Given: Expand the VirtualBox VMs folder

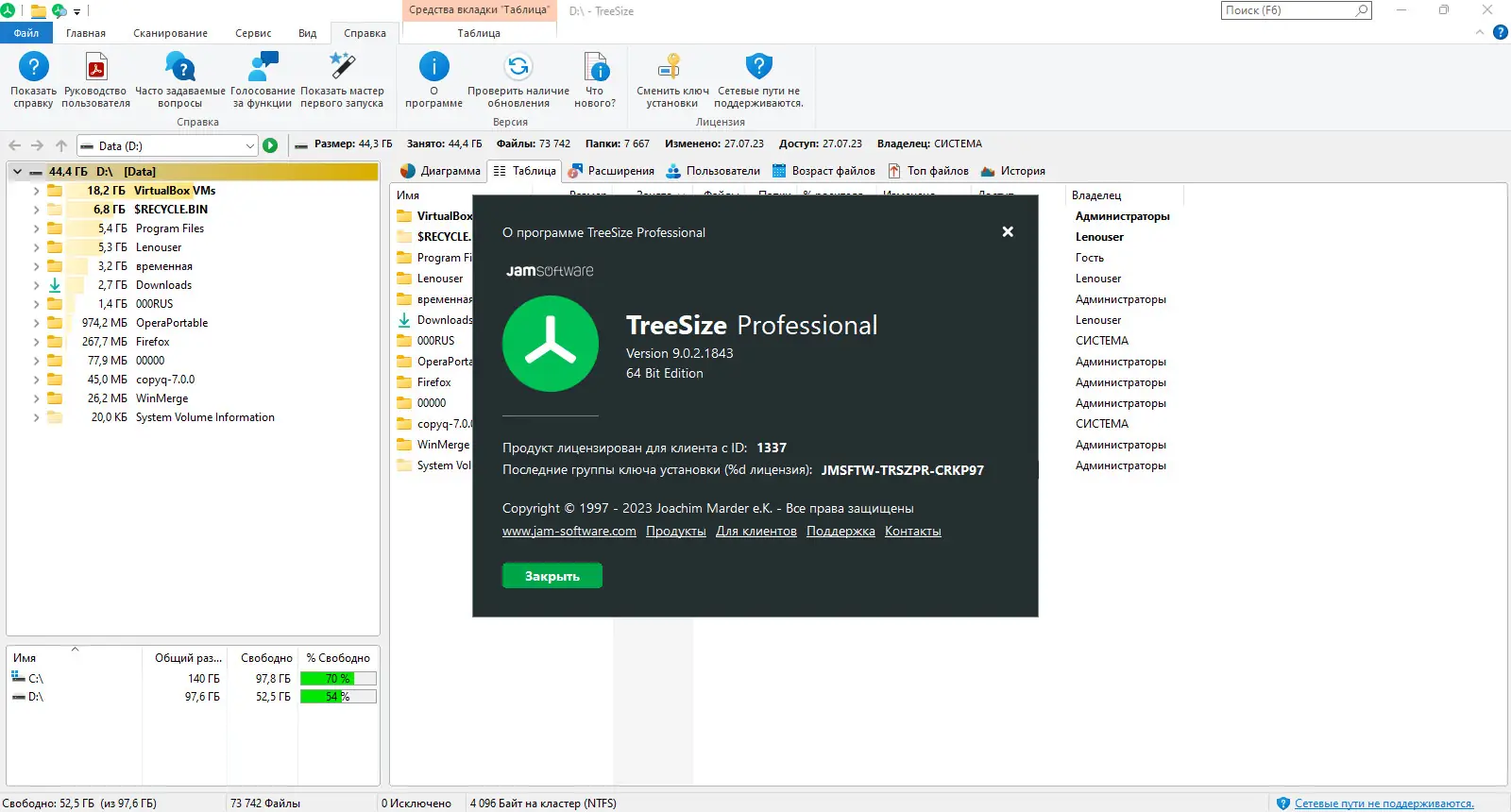Looking at the screenshot, I should pyautogui.click(x=36, y=191).
